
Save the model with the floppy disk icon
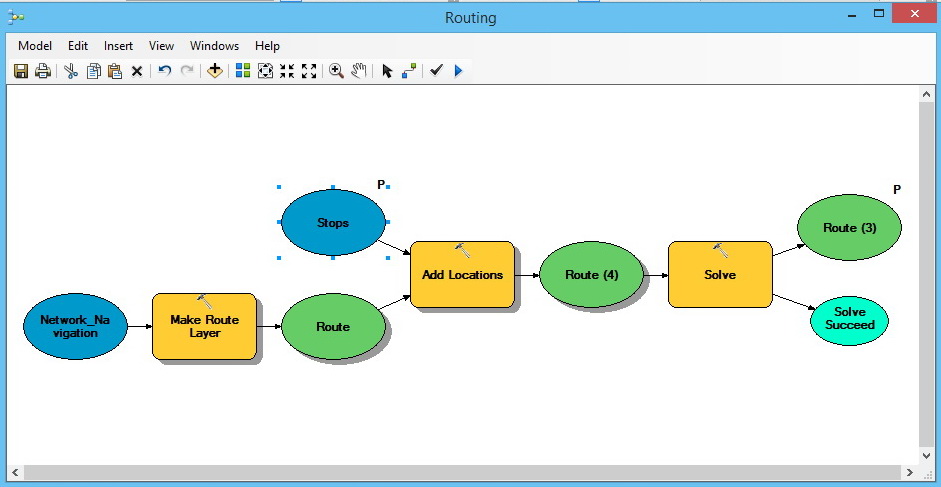coord(21,71)
